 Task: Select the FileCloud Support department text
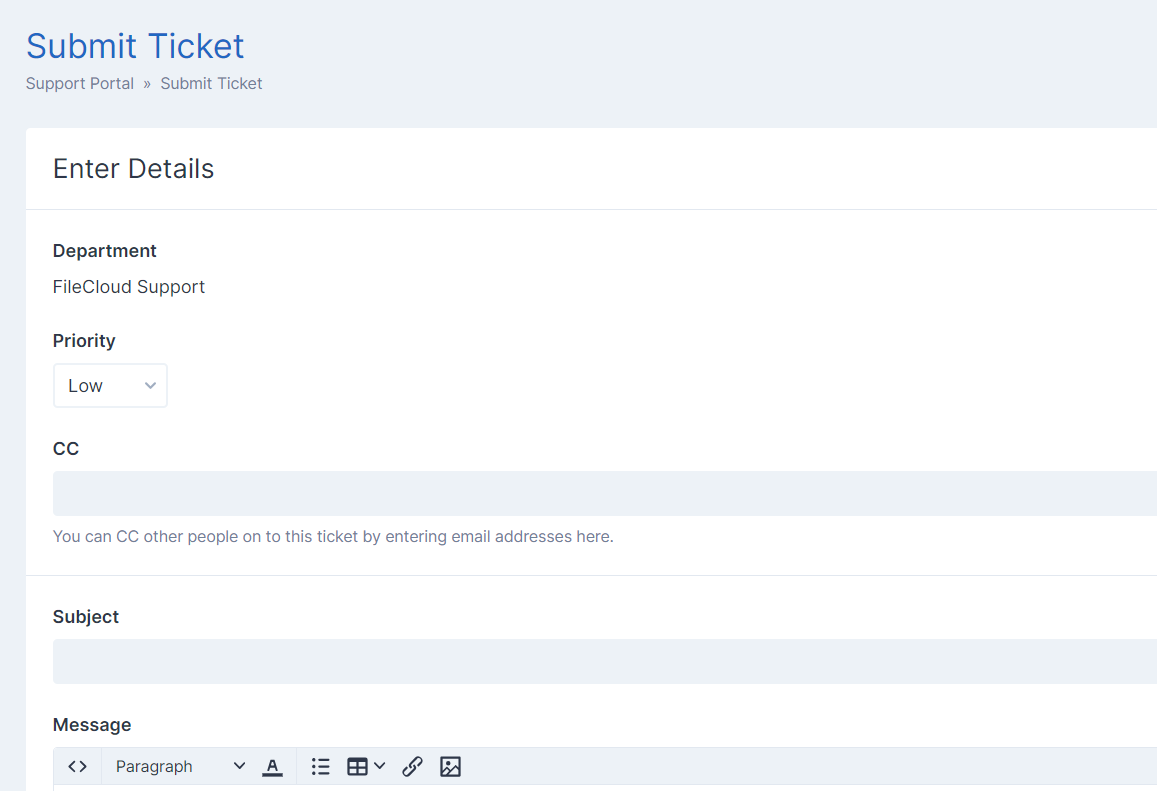click(x=129, y=287)
